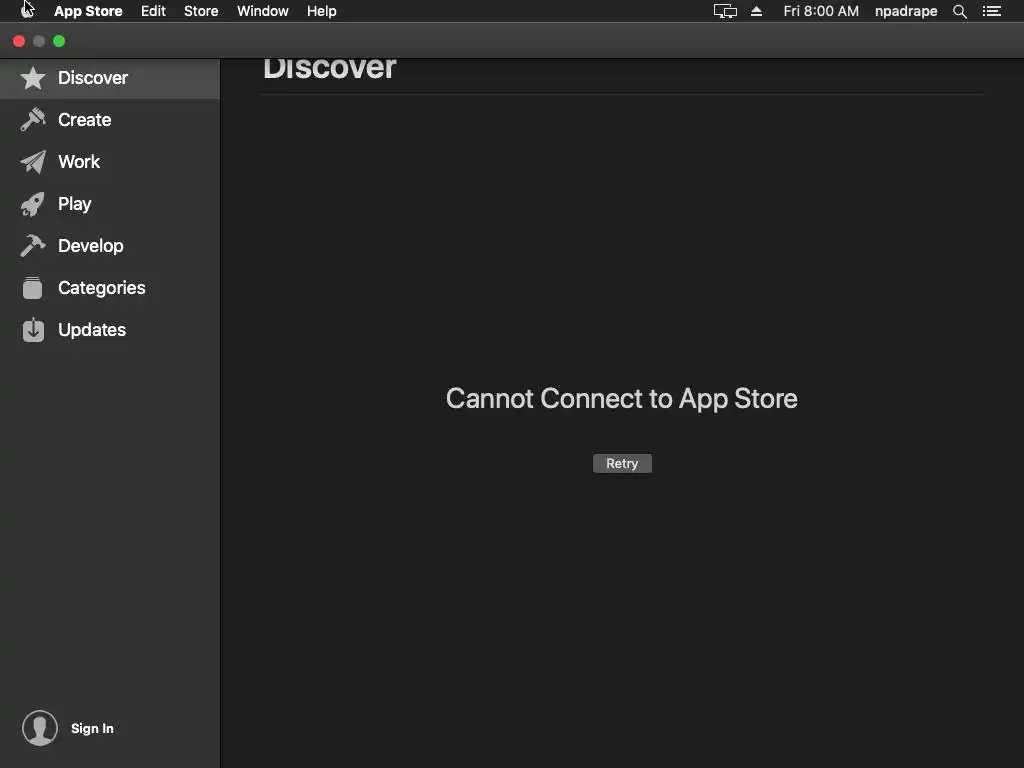Open the Apple menu icon
The height and width of the screenshot is (768, 1024).
(x=27, y=10)
